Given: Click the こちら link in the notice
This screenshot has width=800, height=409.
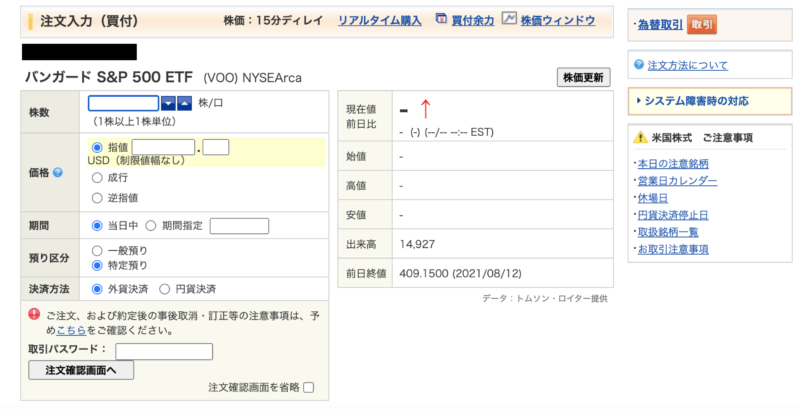Looking at the screenshot, I should pos(71,330).
